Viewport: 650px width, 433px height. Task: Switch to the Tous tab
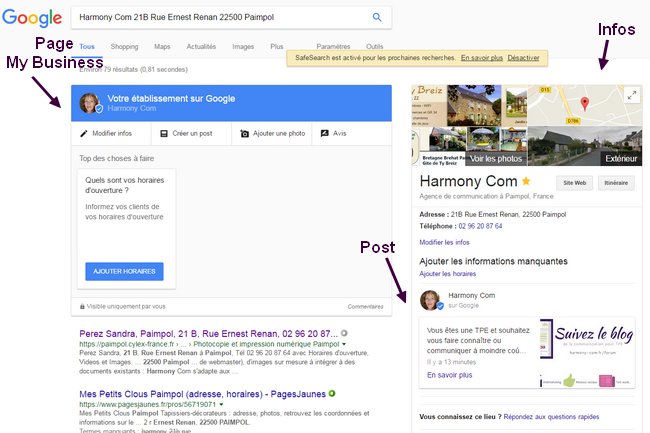click(x=87, y=46)
